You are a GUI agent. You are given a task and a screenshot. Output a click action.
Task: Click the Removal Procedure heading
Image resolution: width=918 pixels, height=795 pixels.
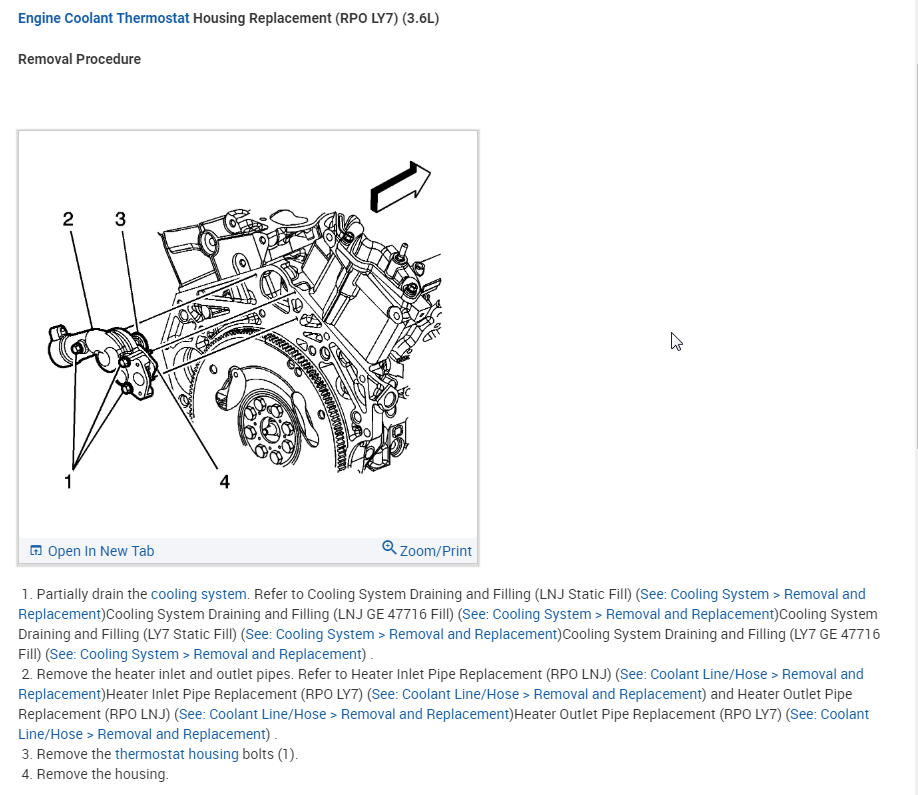point(80,59)
